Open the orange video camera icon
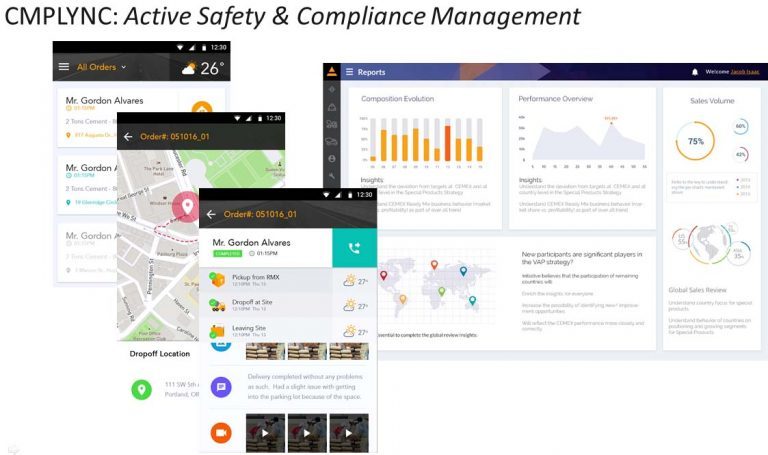 pyautogui.click(x=221, y=433)
